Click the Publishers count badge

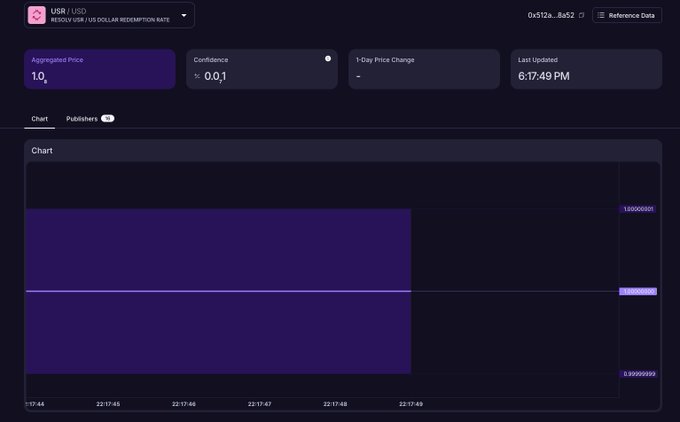point(107,119)
